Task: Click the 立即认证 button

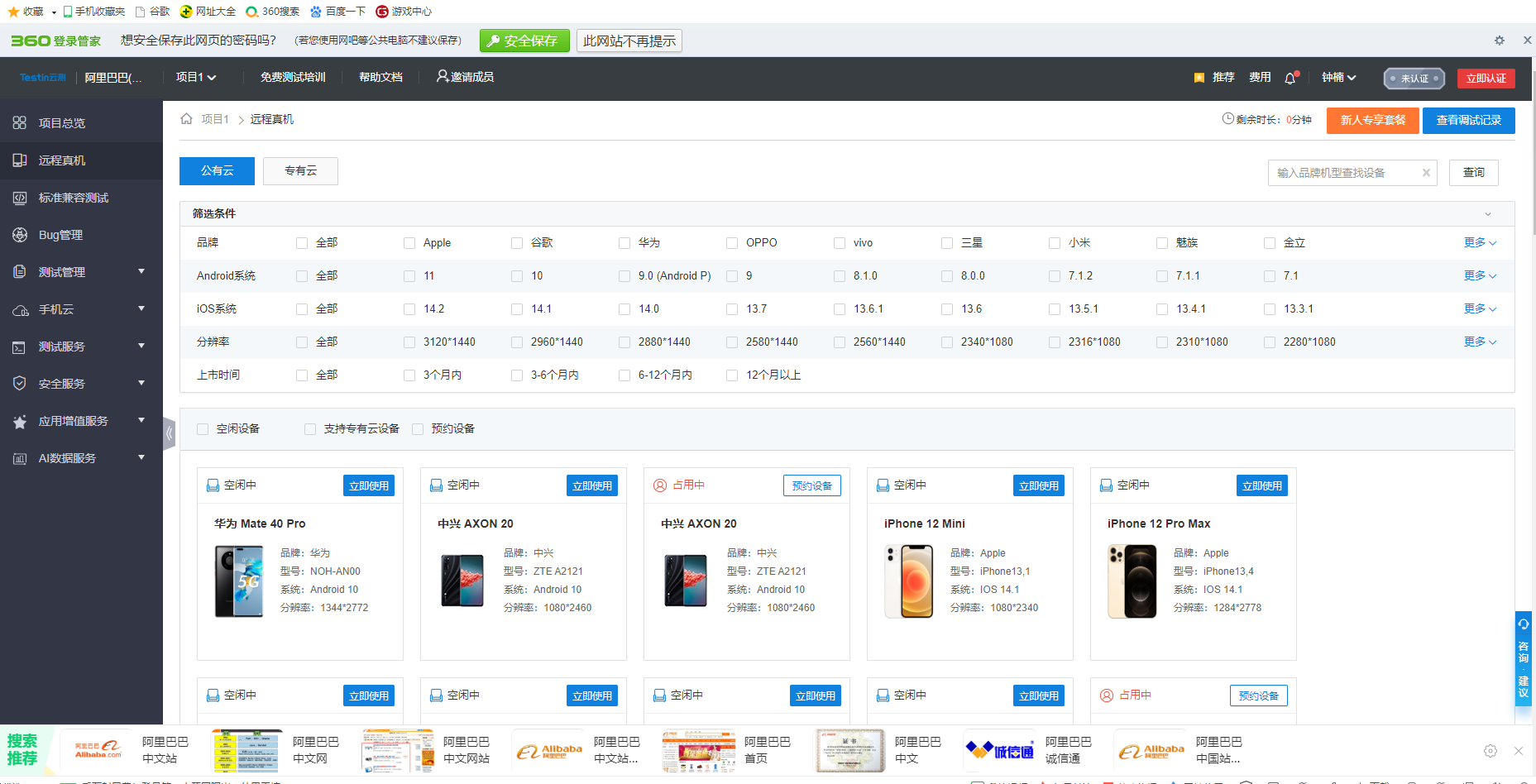Action: pyautogui.click(x=1486, y=79)
